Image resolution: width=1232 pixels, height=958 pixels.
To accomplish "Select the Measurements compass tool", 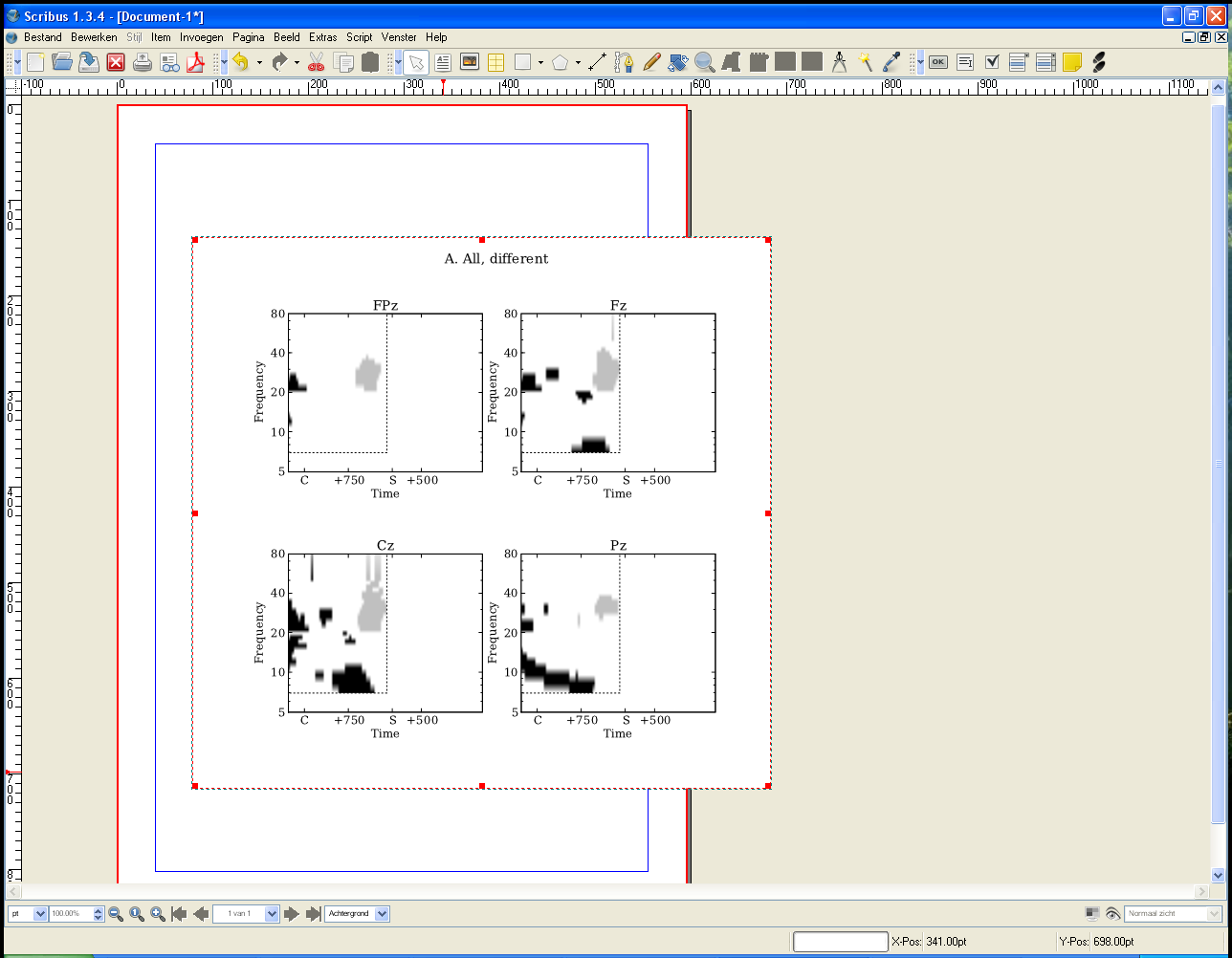I will pos(839,62).
